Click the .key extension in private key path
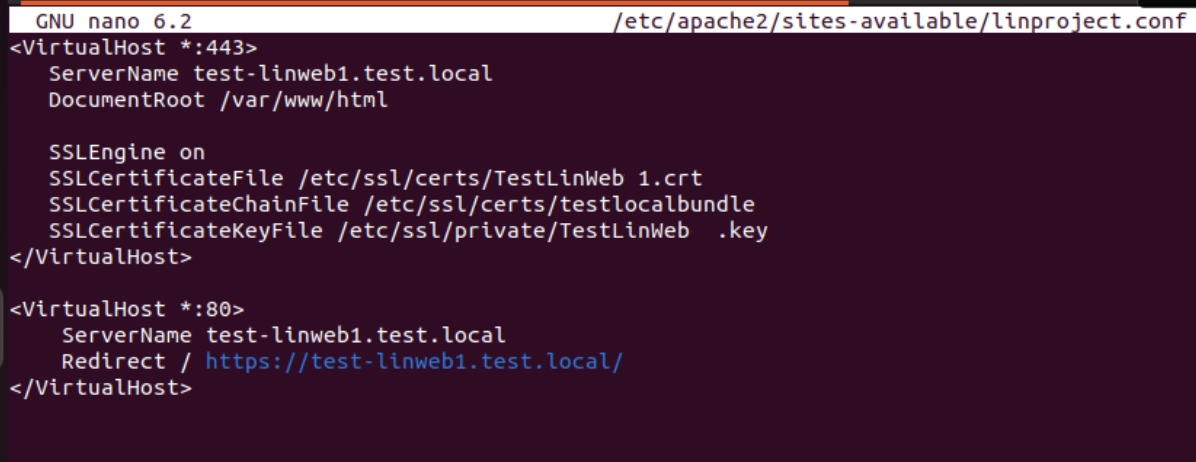 tap(742, 230)
